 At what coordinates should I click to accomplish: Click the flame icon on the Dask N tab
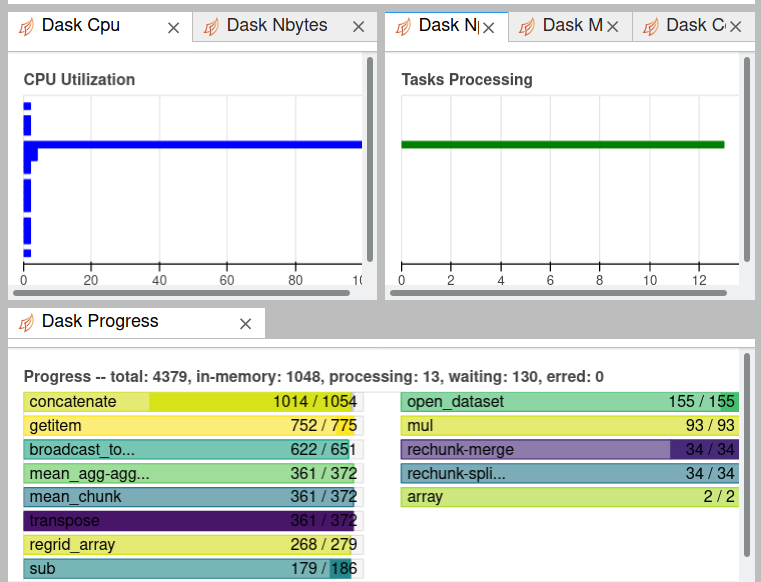point(403,27)
